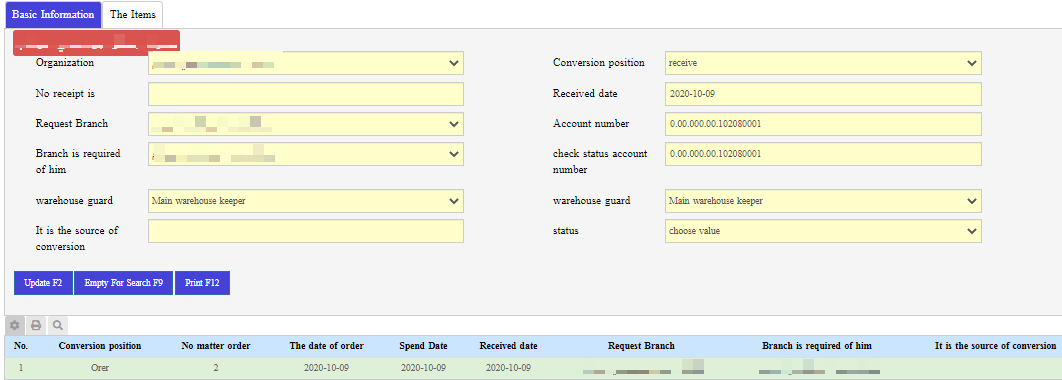Open the Organization dropdown
1062x380 pixels.
[305, 63]
